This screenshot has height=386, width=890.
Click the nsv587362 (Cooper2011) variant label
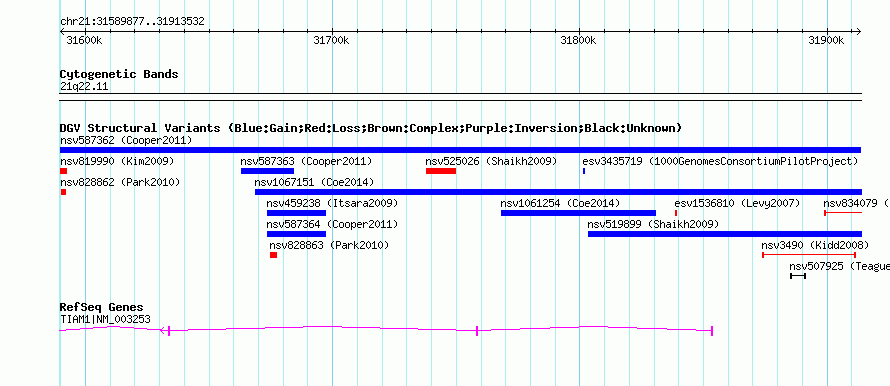(x=126, y=140)
